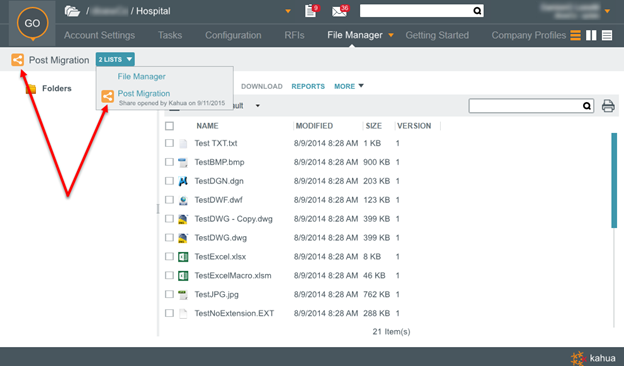Image resolution: width=624 pixels, height=366 pixels.
Task: Switch to two-column split view icon
Action: point(591,35)
